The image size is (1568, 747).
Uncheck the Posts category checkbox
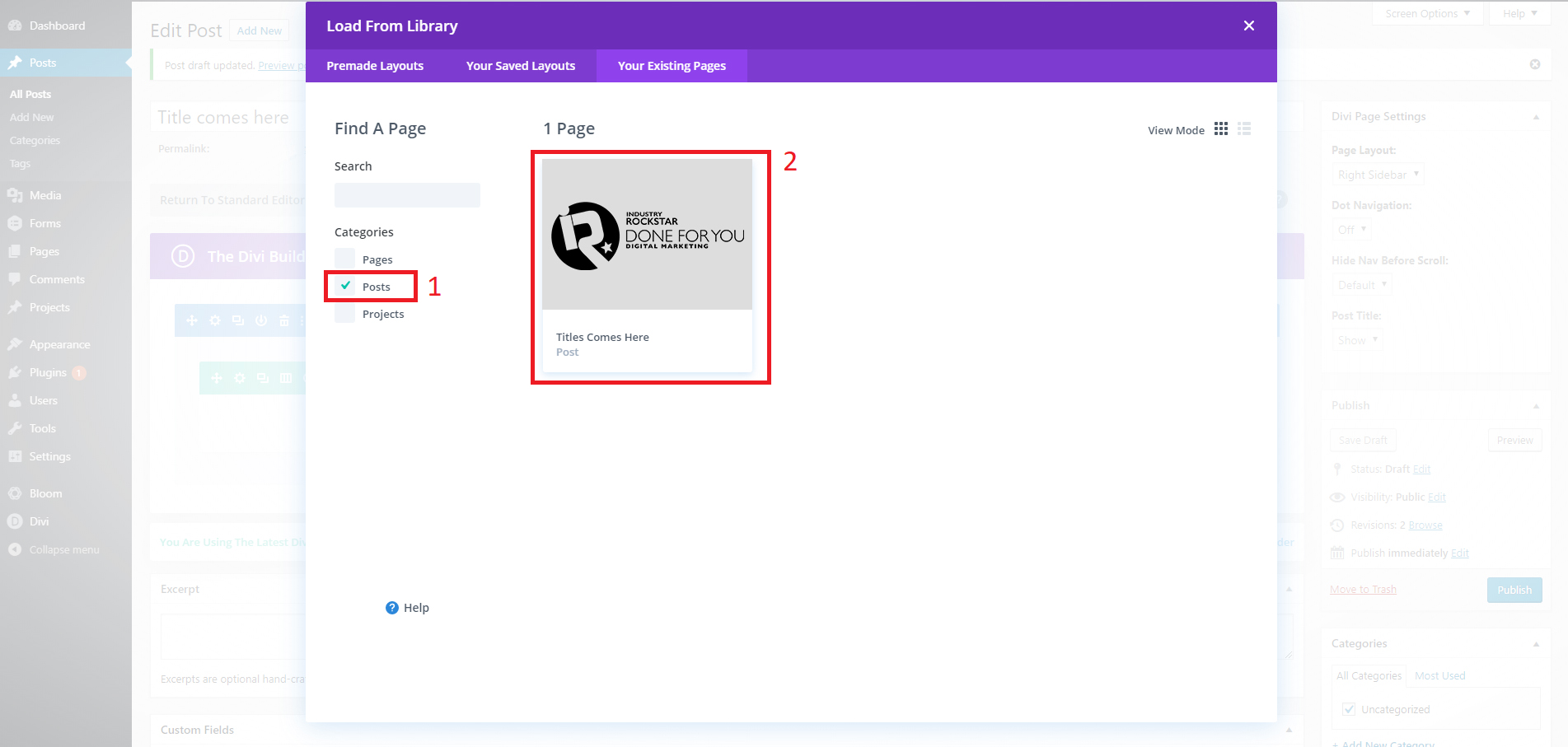tap(345, 286)
